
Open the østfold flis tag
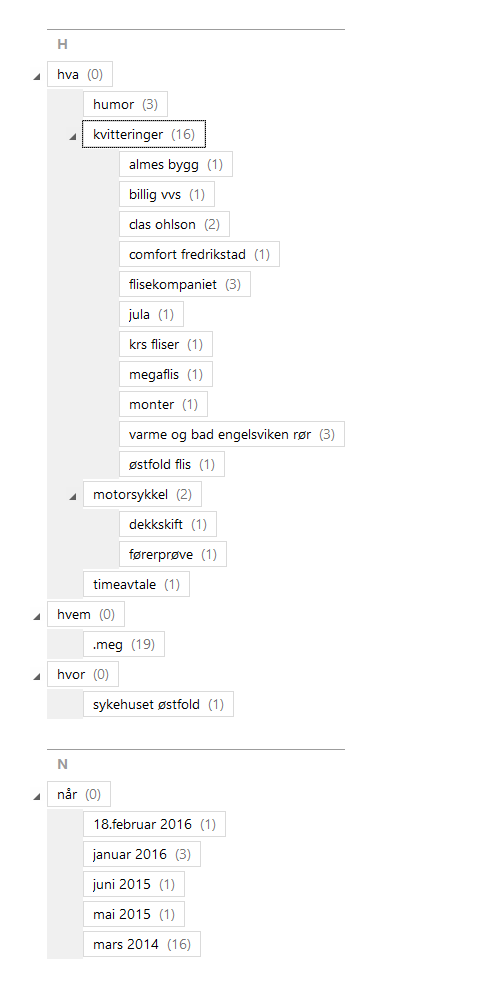click(x=171, y=464)
